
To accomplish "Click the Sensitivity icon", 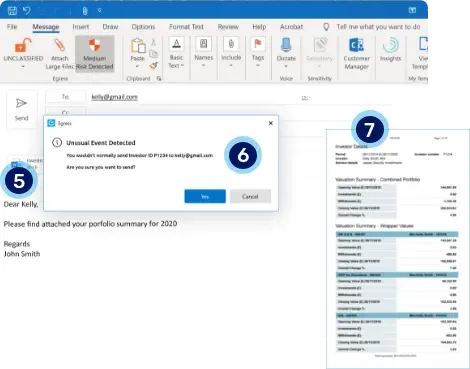I will pyautogui.click(x=320, y=45).
